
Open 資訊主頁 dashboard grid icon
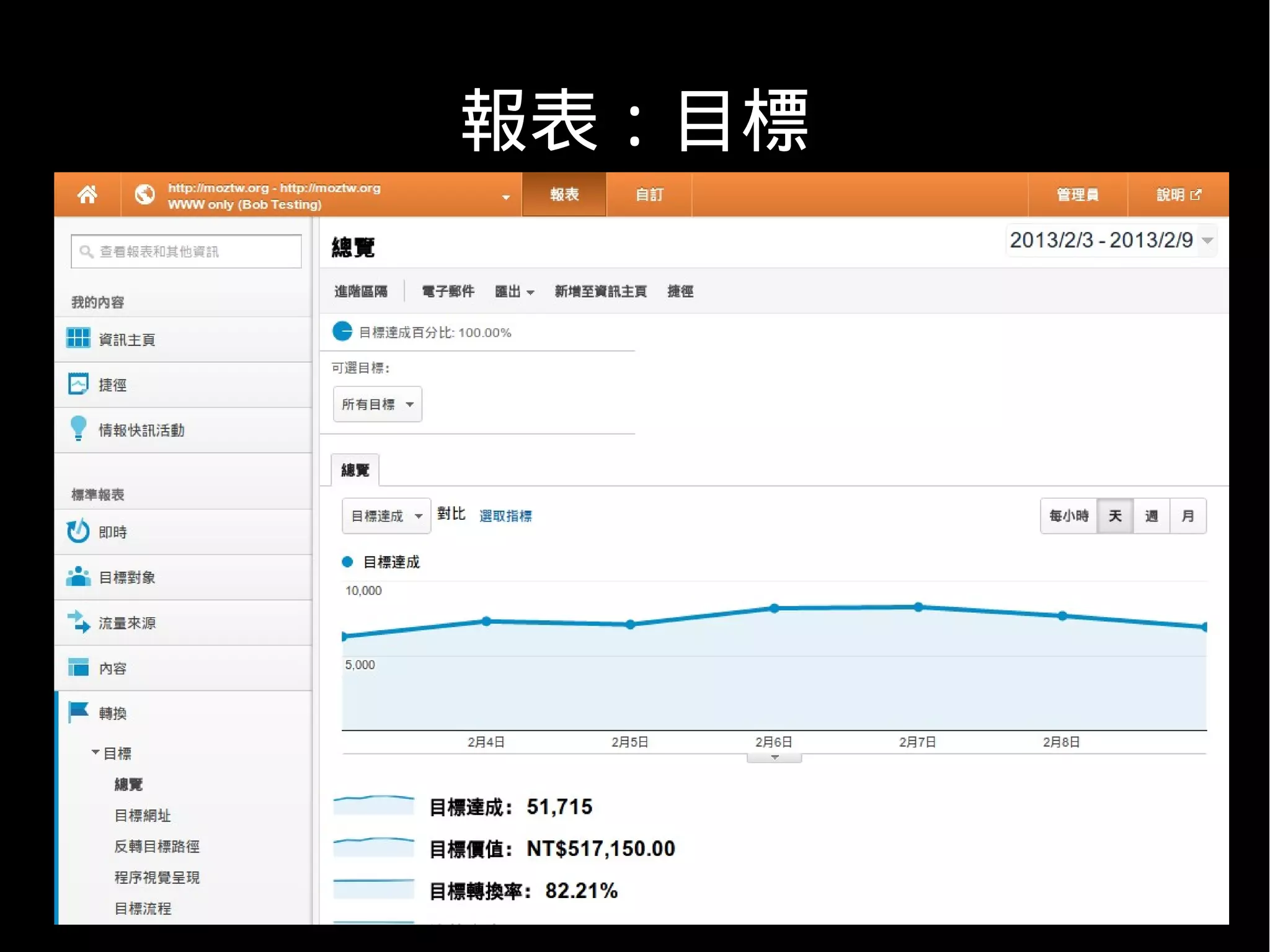[x=78, y=339]
